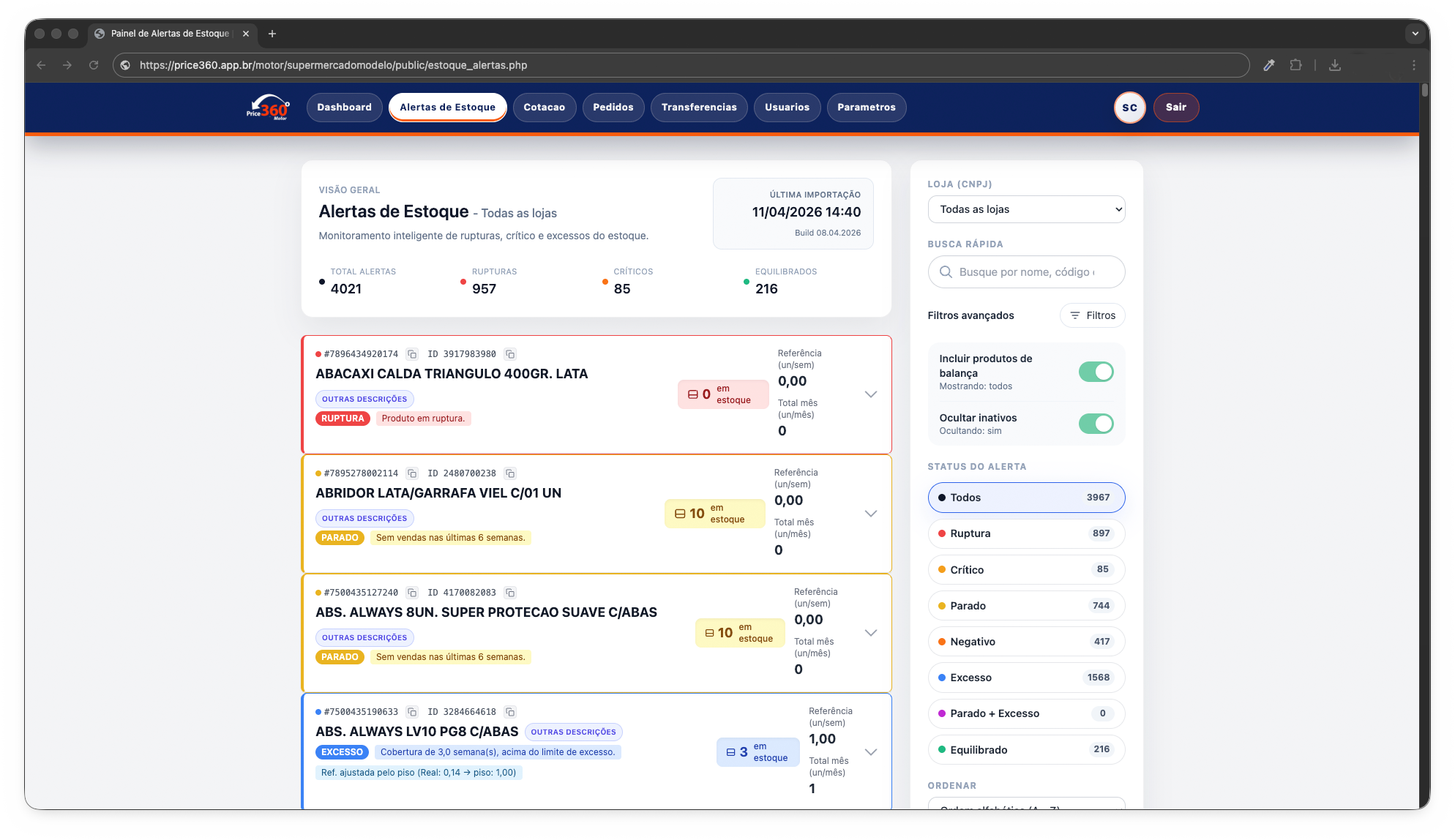Screen dimensions: 1455x840
Task: Show Outras Descrições for ABACAXI CALDA
Action: pyautogui.click(x=364, y=400)
